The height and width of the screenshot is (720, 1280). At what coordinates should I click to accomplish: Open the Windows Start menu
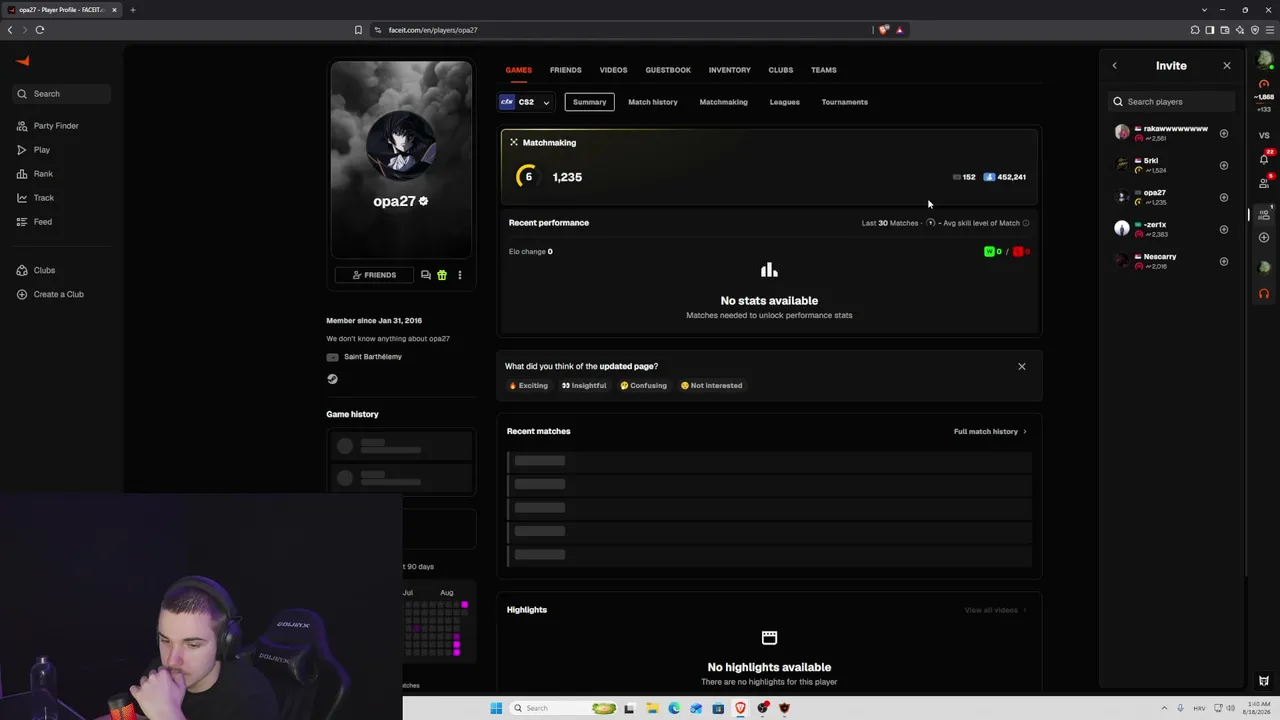click(496, 708)
